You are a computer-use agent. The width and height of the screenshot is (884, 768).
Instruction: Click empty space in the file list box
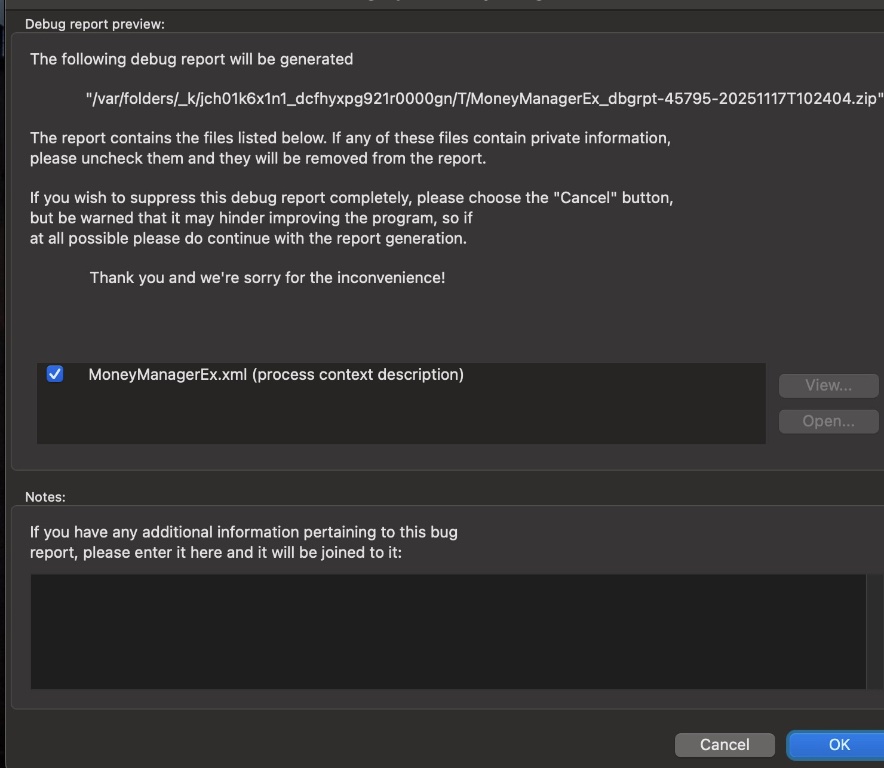400,418
